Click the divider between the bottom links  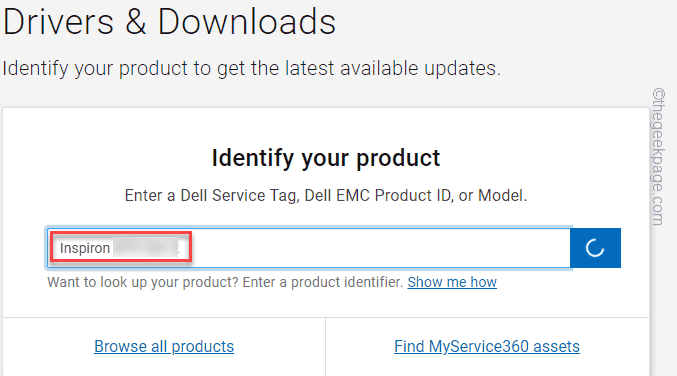(x=326, y=347)
